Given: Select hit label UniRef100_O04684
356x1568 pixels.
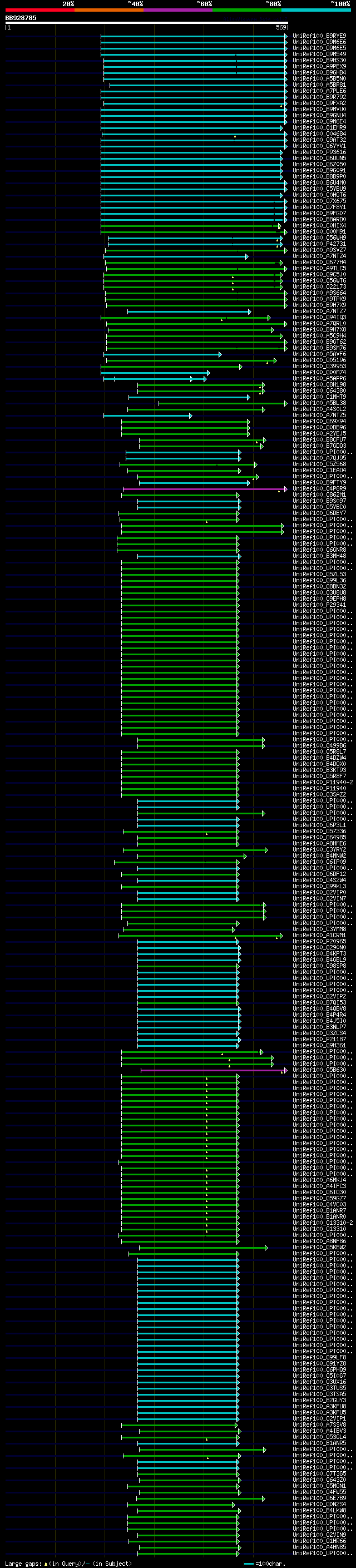Looking at the screenshot, I should click(x=319, y=134).
